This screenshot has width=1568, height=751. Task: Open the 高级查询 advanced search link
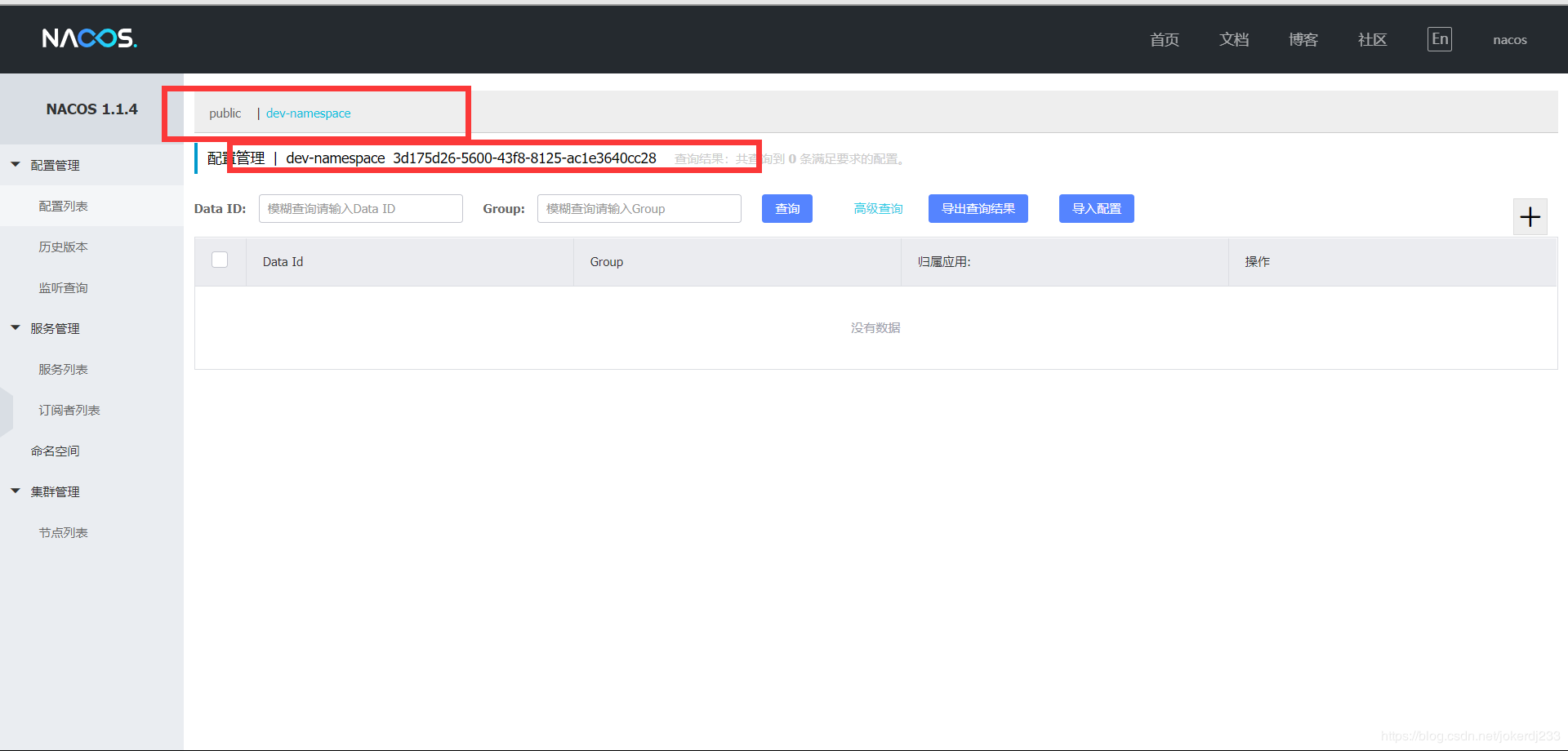(x=878, y=209)
